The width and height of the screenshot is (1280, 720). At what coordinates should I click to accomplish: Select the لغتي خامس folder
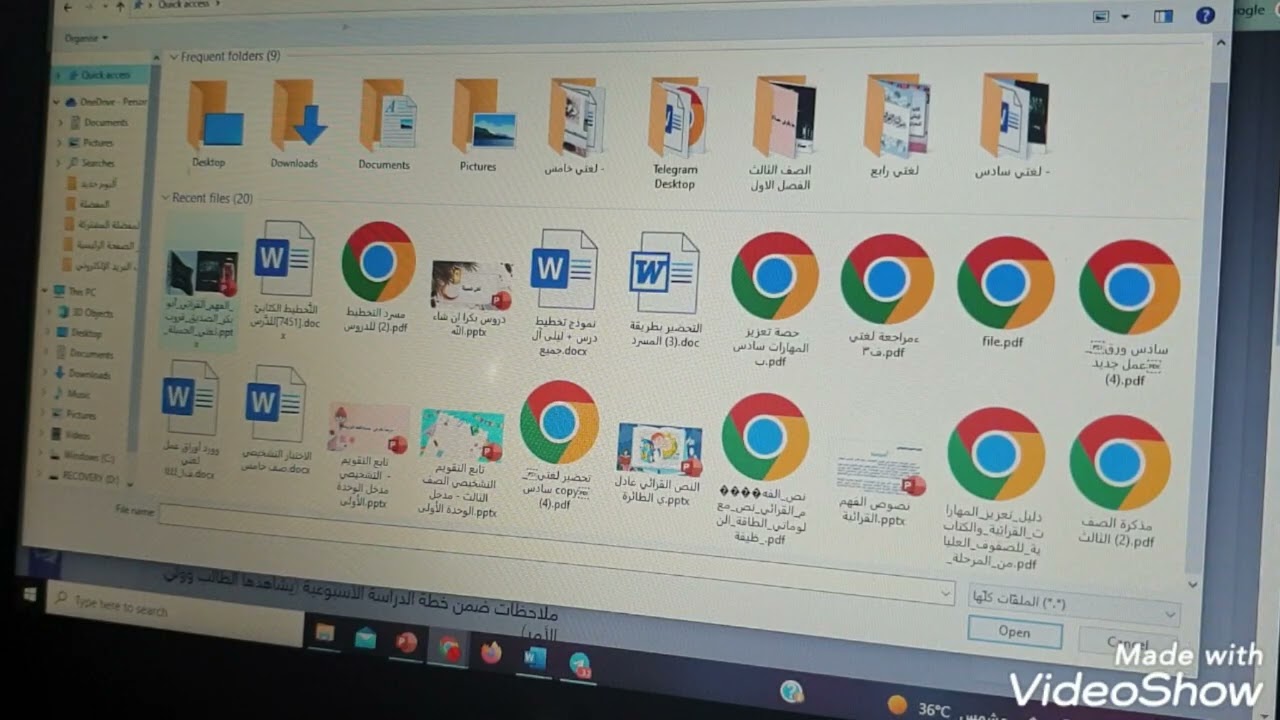click(x=575, y=127)
